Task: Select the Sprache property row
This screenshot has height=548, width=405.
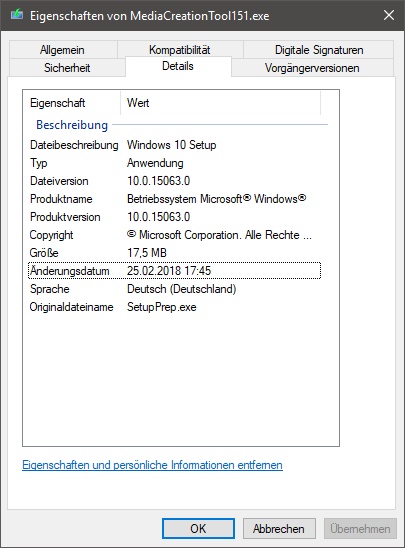Action: click(174, 289)
